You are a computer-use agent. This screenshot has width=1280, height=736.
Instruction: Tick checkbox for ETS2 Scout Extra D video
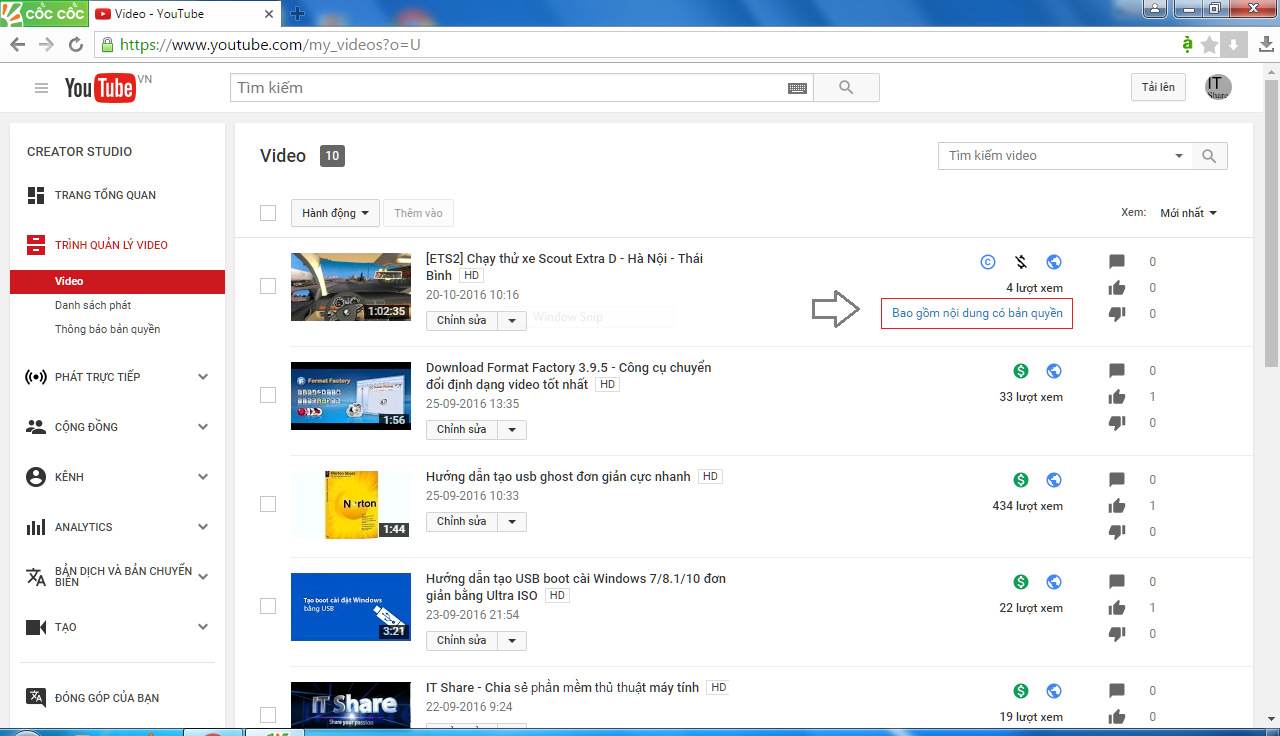(268, 286)
